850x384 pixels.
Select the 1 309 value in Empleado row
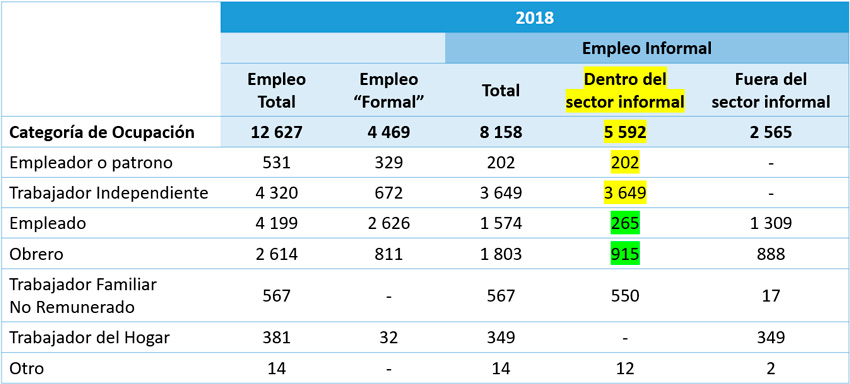point(770,223)
